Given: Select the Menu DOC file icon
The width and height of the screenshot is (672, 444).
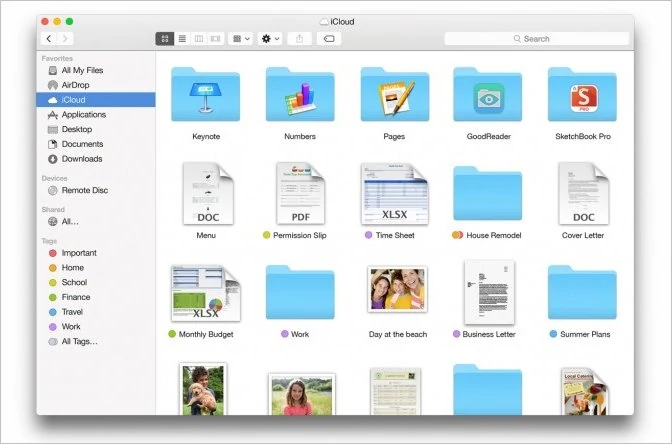Looking at the screenshot, I should tap(208, 193).
